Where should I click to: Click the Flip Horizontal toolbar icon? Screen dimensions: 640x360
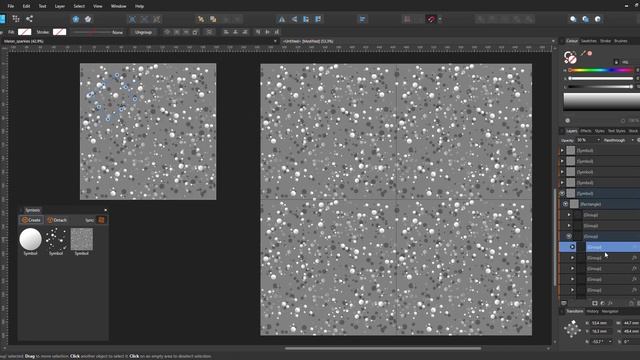coord(282,19)
